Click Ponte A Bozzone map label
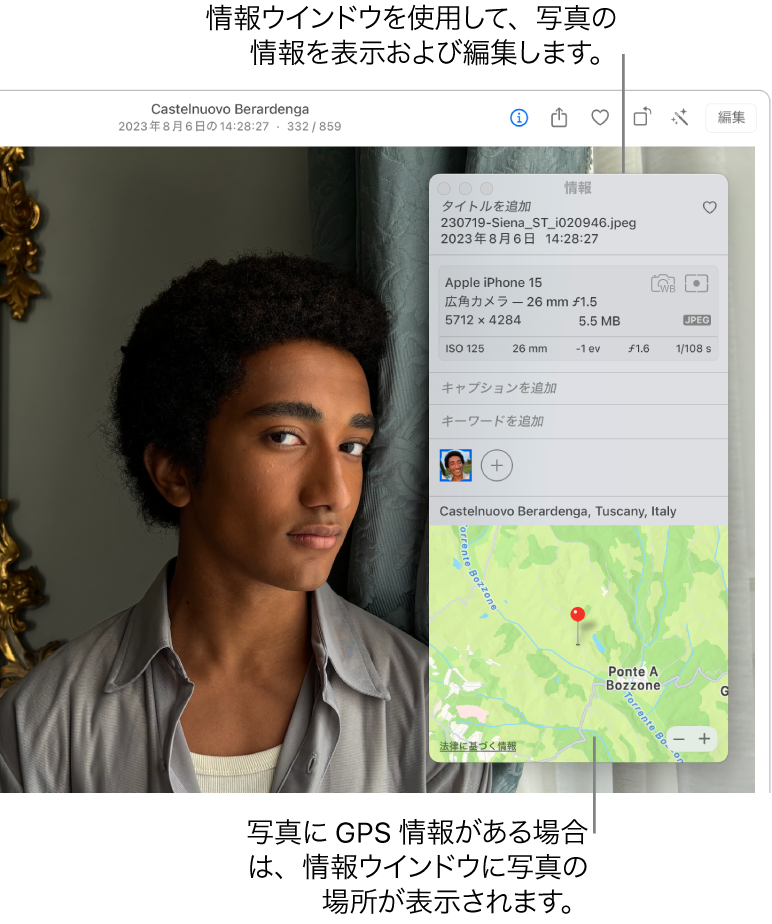This screenshot has width=772, height=924. pos(633,678)
